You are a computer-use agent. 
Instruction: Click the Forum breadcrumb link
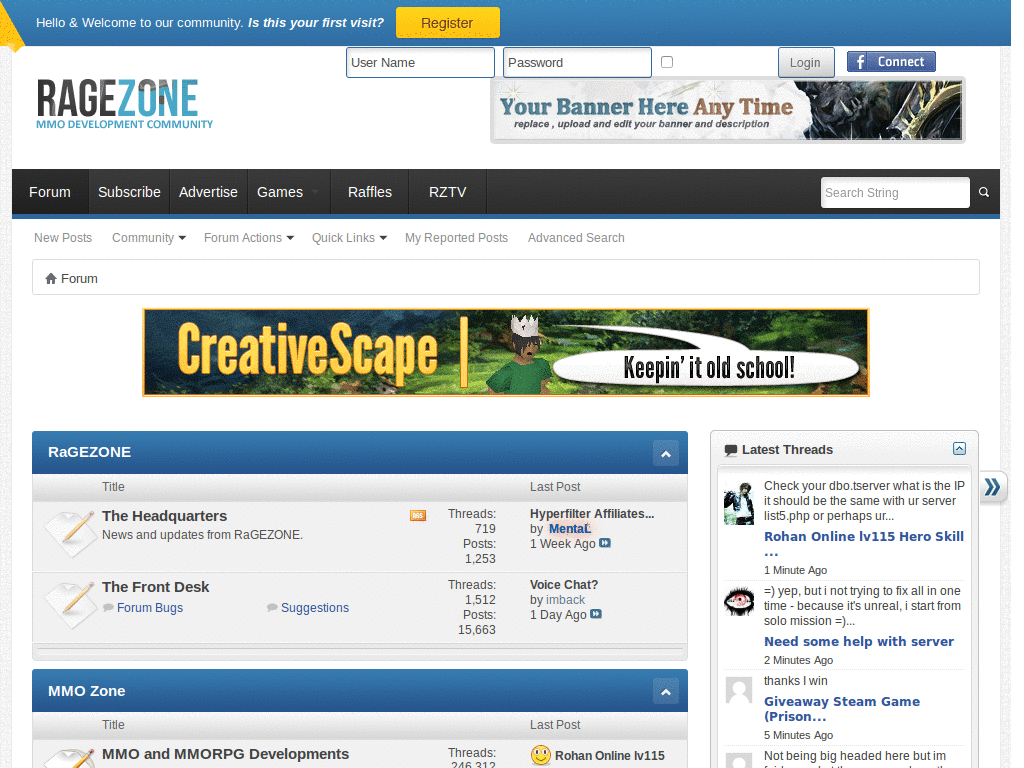(x=79, y=279)
